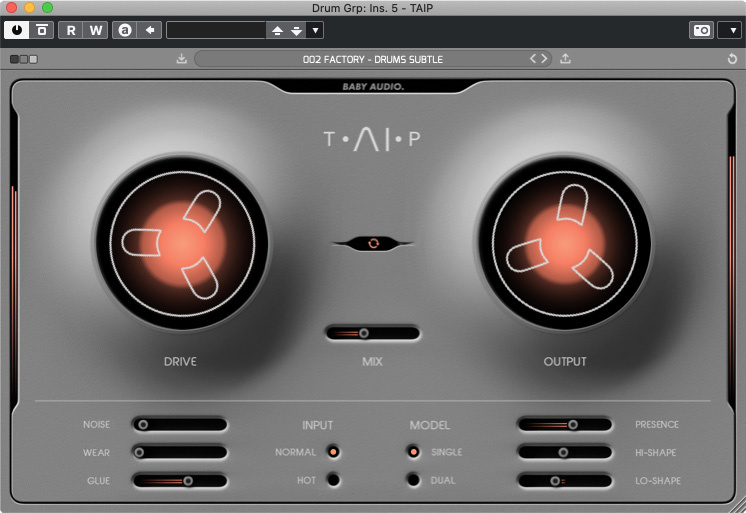Click the NOISE label

97,424
